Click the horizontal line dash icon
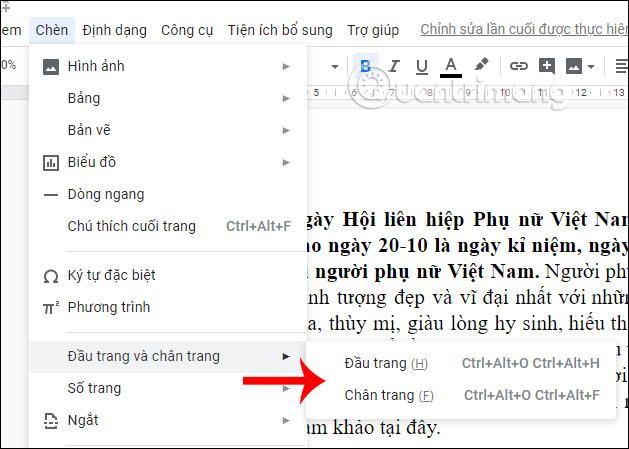Image resolution: width=629 pixels, height=449 pixels. point(51,195)
